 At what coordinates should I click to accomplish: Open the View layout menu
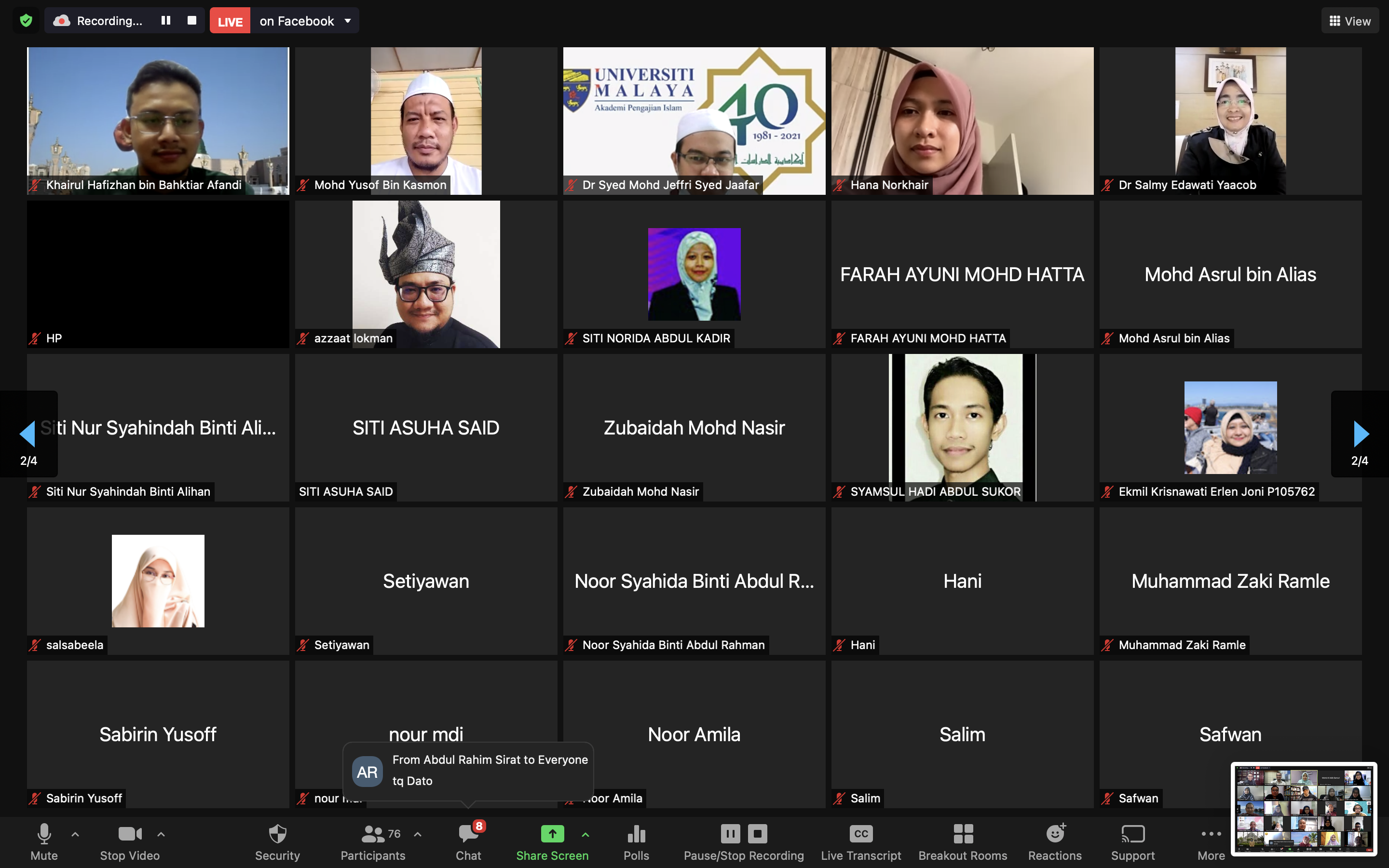click(1350, 21)
